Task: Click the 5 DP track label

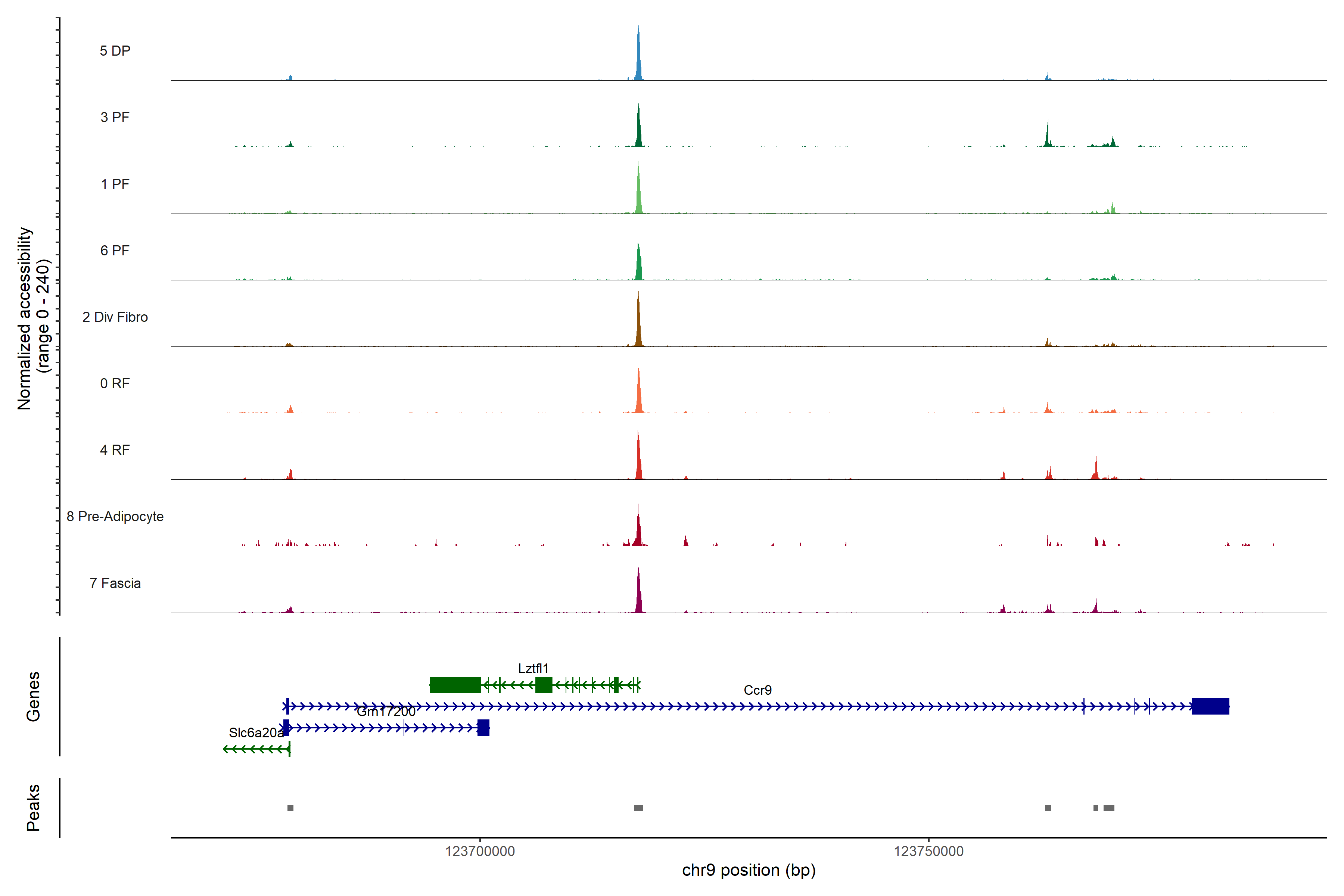Action: [x=115, y=51]
